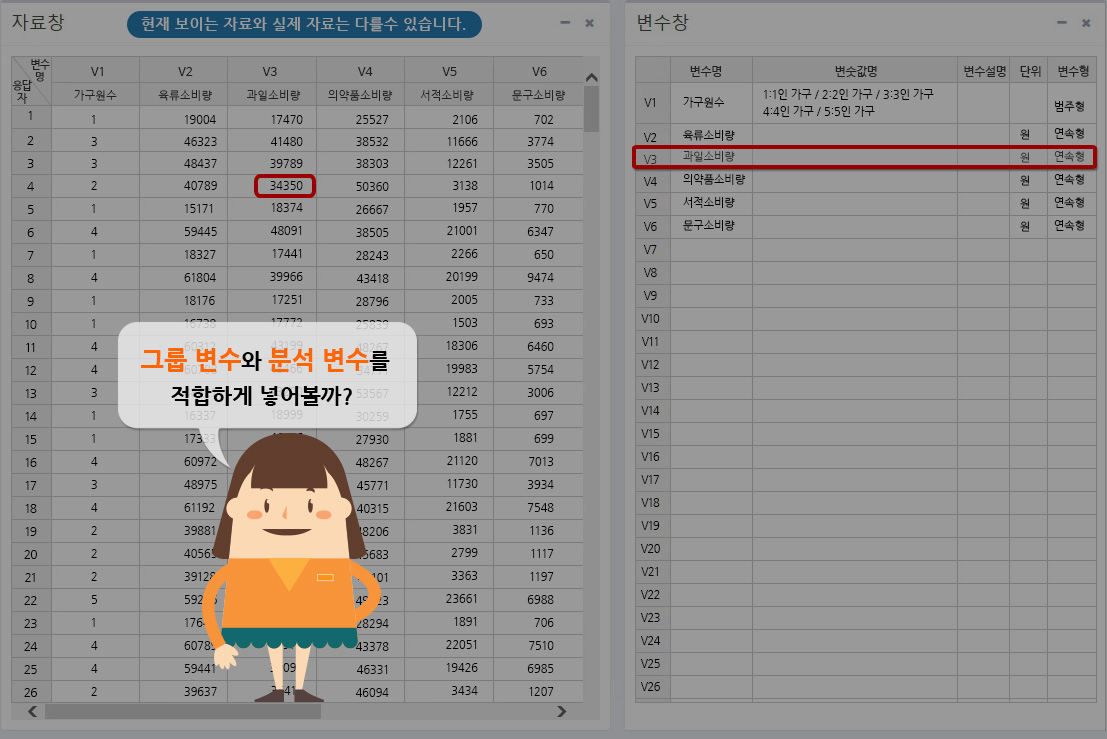
Task: Select column header V6 in 자료창
Action: click(x=539, y=71)
